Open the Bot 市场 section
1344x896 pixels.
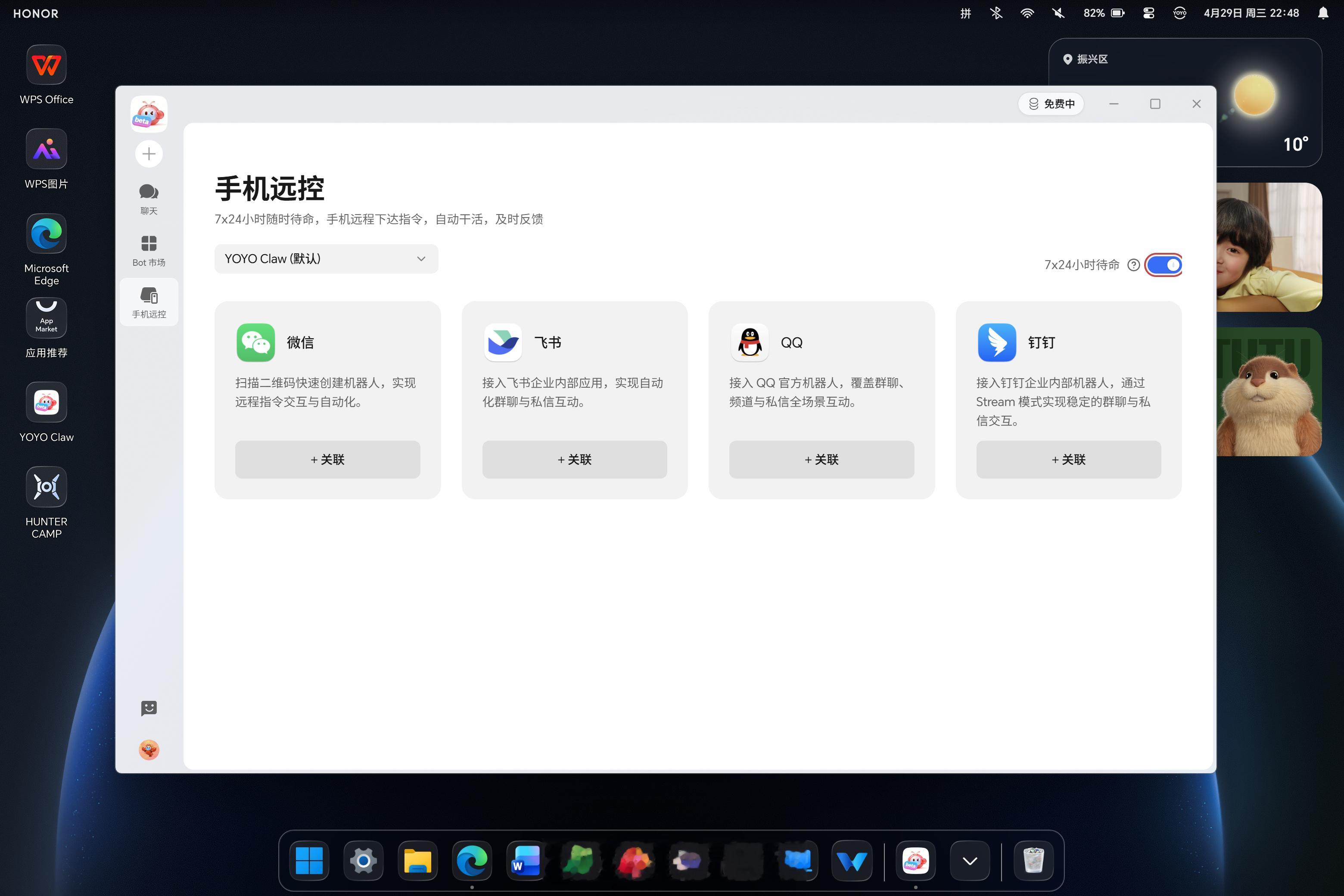tap(149, 250)
